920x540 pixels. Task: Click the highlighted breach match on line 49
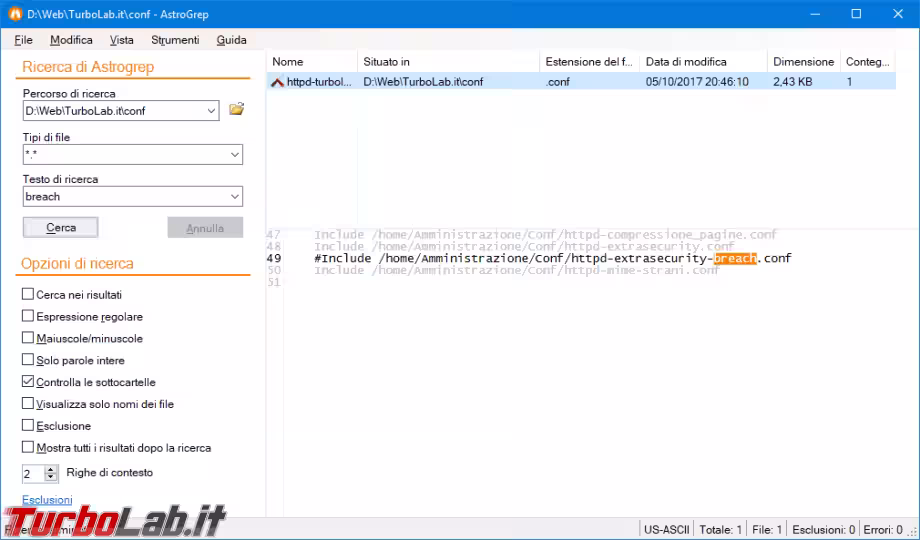[735, 258]
